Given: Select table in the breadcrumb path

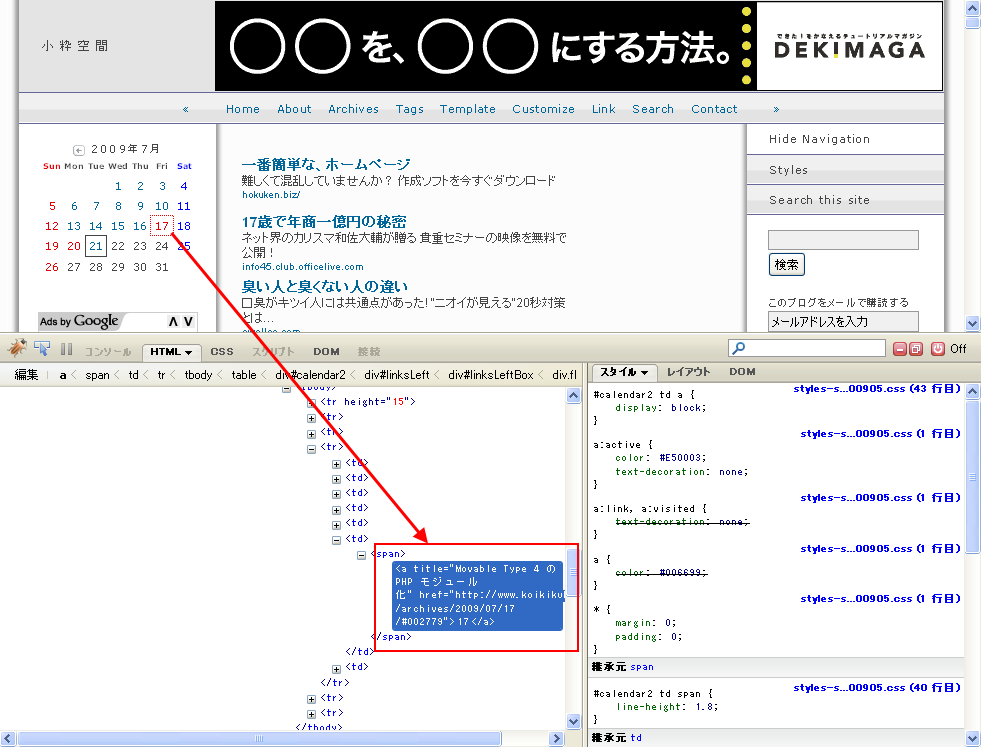Looking at the screenshot, I should pos(244,375).
